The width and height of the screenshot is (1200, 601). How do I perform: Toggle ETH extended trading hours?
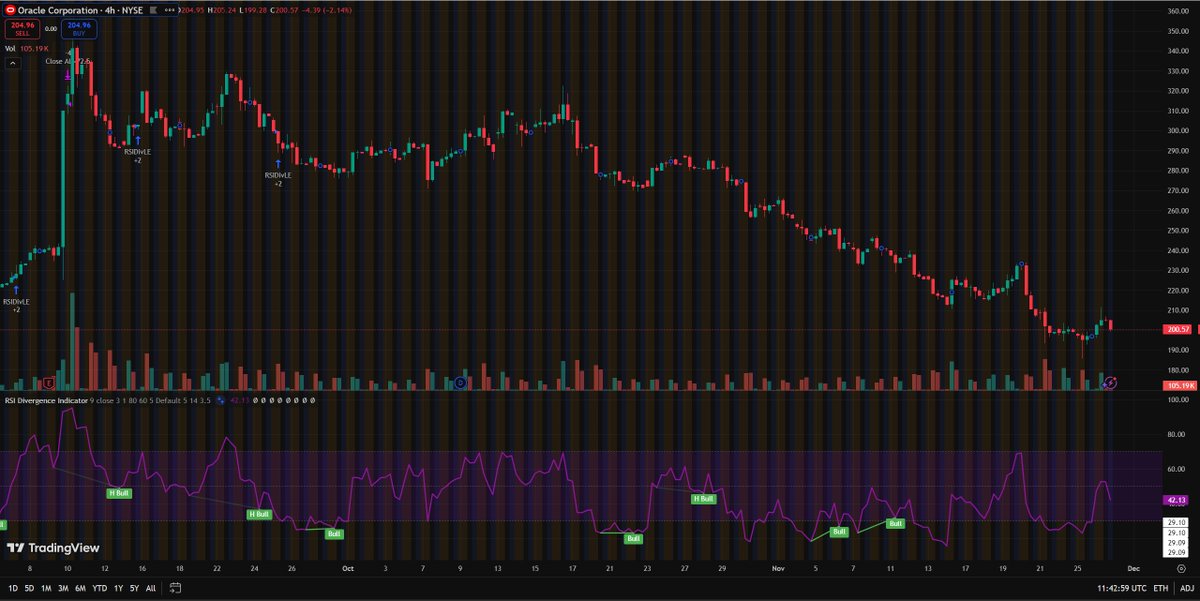1160,588
